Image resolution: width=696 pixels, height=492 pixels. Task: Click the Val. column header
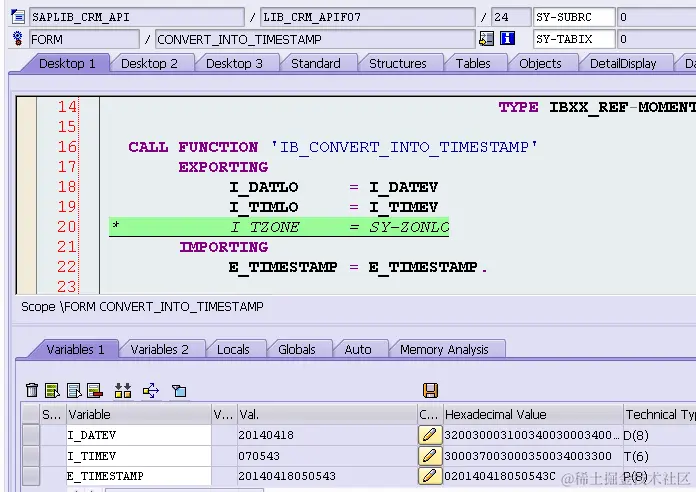[x=327, y=414]
